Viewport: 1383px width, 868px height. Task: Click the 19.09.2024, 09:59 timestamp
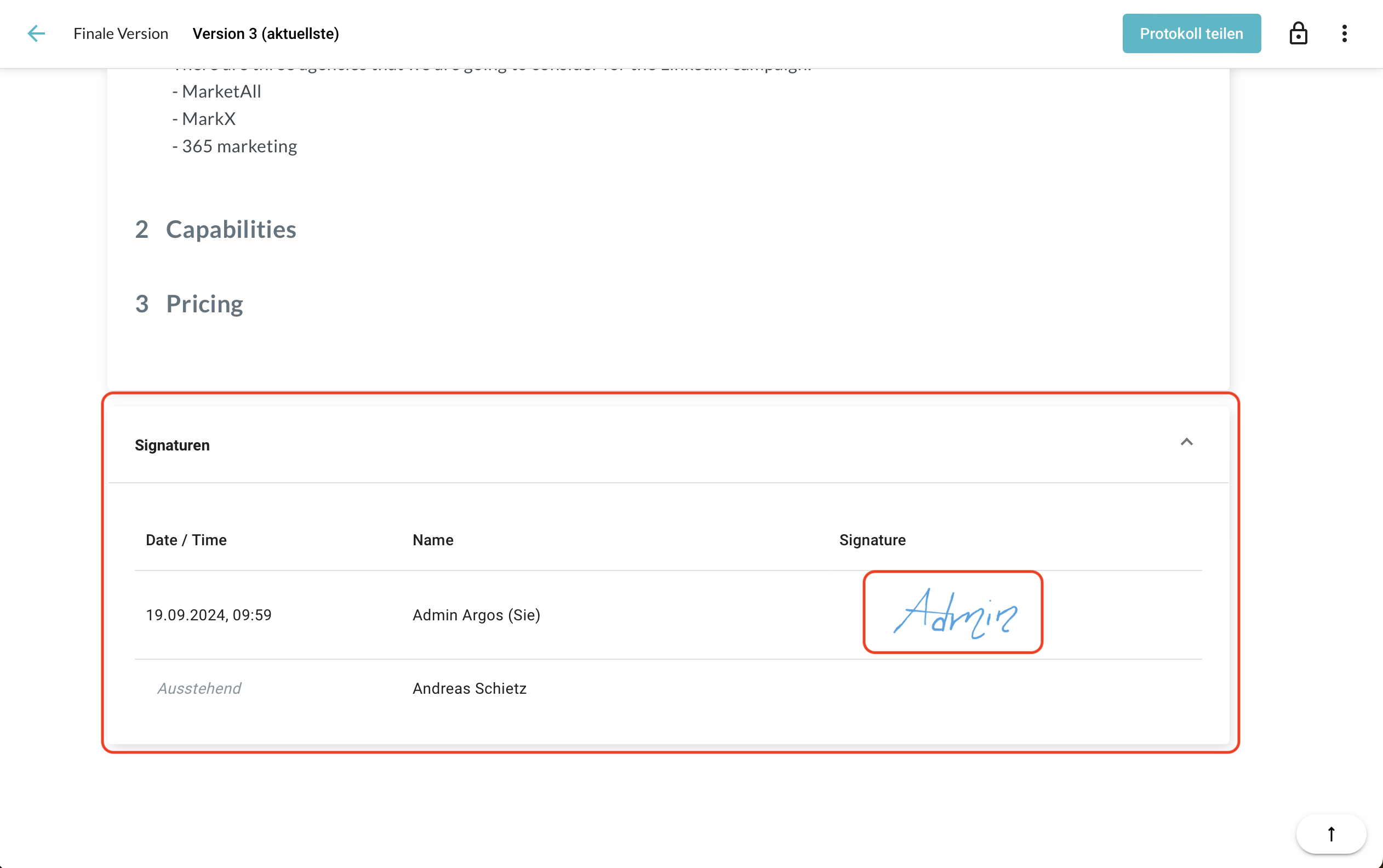[208, 615]
